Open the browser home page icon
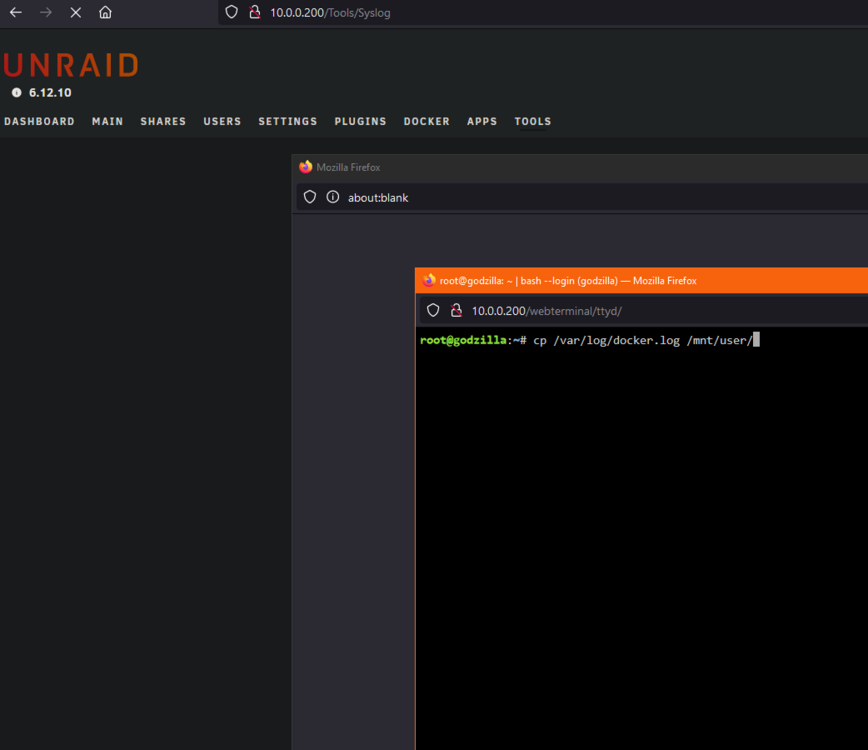Screen dimensions: 868x750 [105, 12]
